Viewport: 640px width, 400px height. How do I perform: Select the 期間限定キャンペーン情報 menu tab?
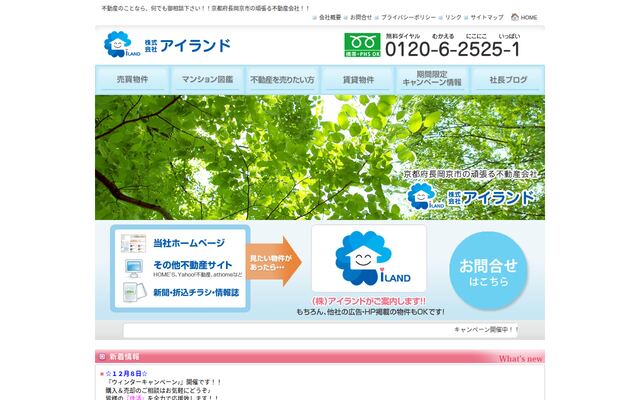click(x=432, y=80)
